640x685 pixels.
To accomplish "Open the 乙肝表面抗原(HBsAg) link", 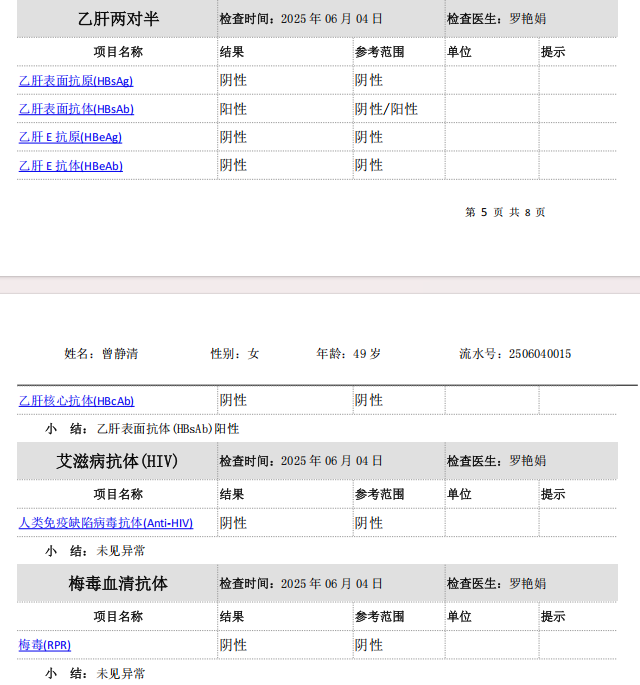I will coord(75,81).
